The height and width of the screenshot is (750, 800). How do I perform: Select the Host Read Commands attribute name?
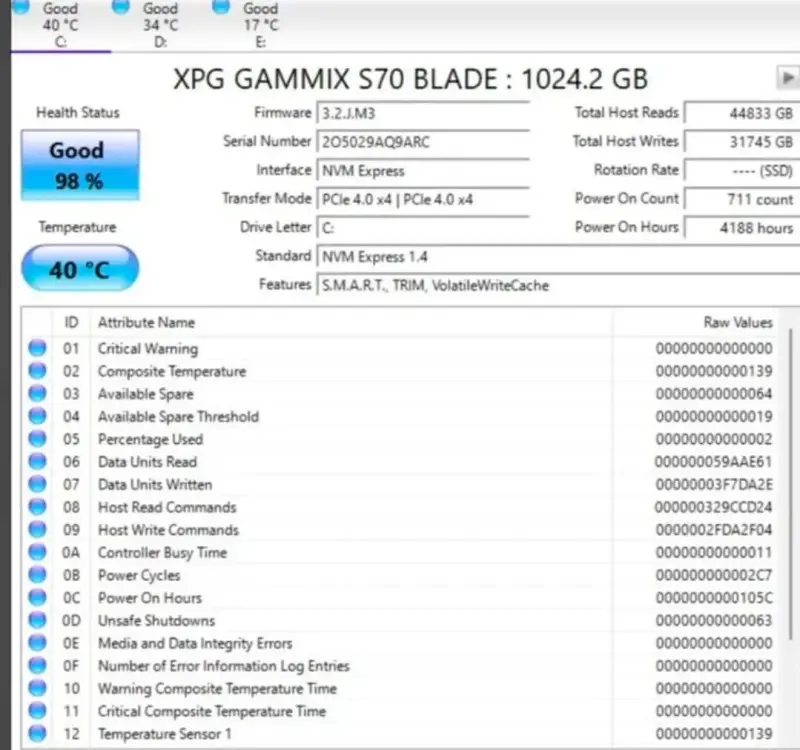[167, 507]
